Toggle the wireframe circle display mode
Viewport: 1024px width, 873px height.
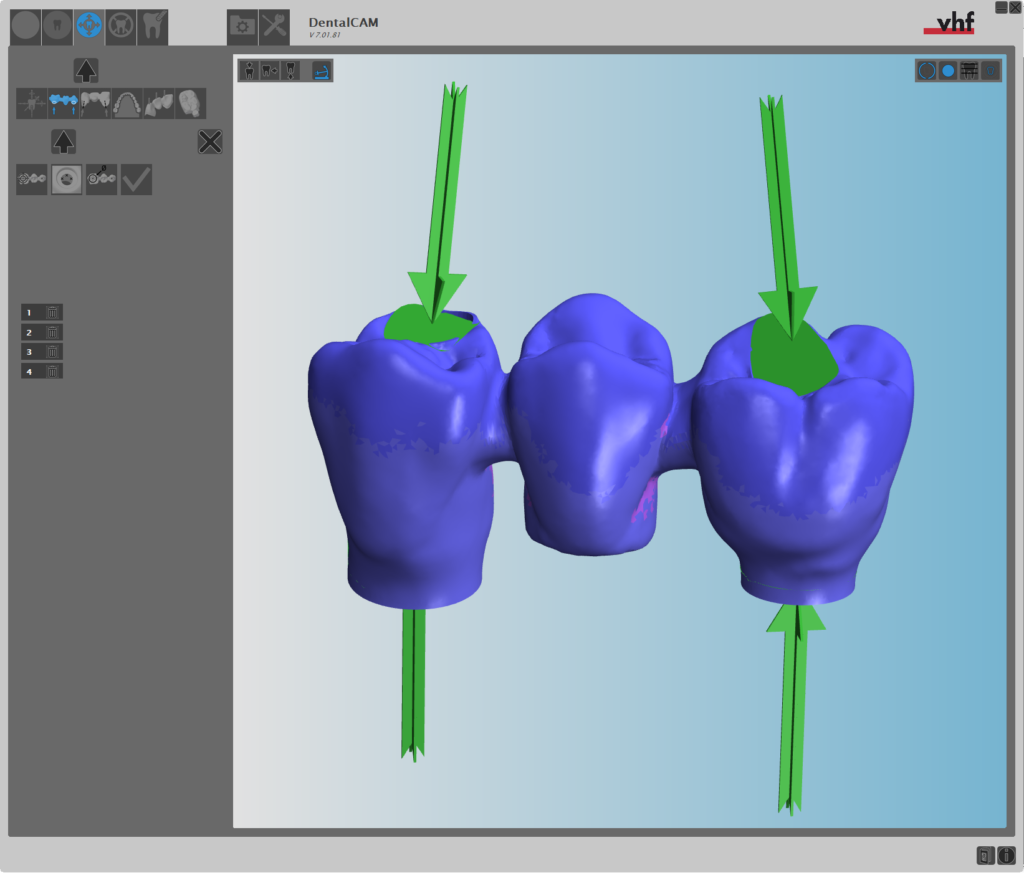pyautogui.click(x=927, y=70)
